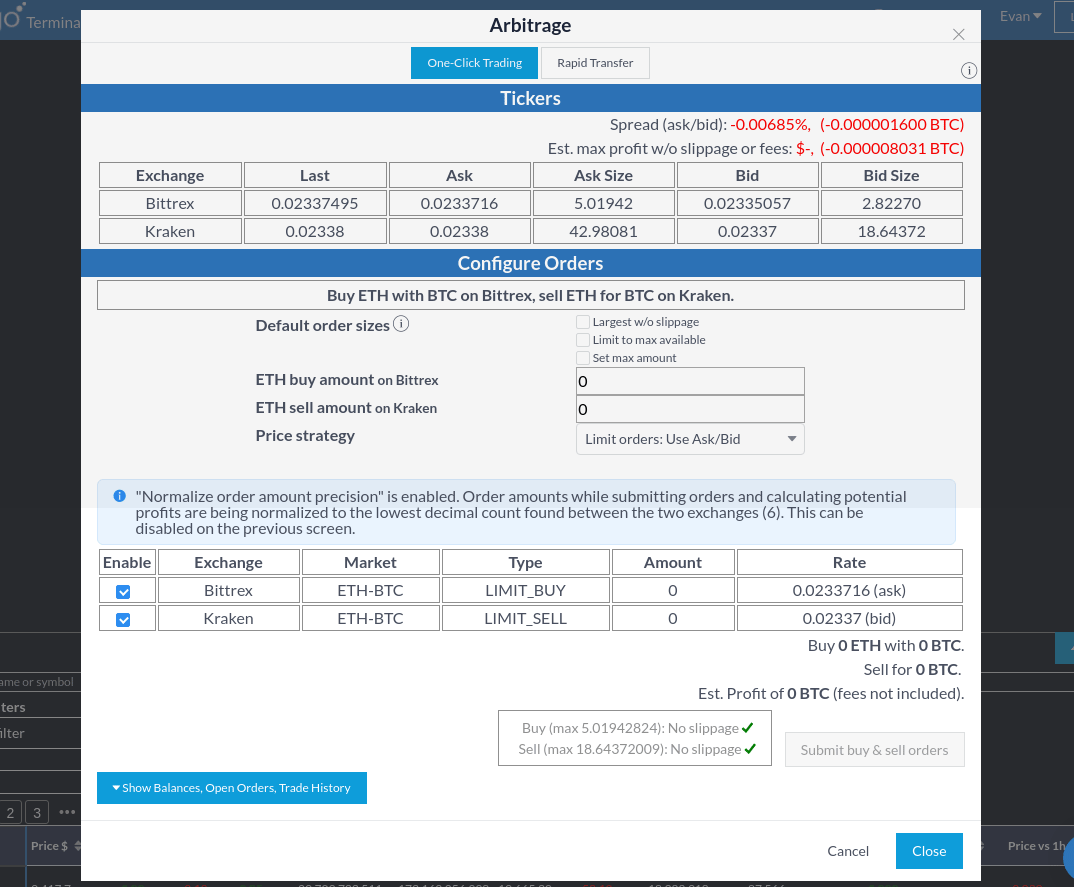Click the Terminal logo in the background header

pos(41,19)
